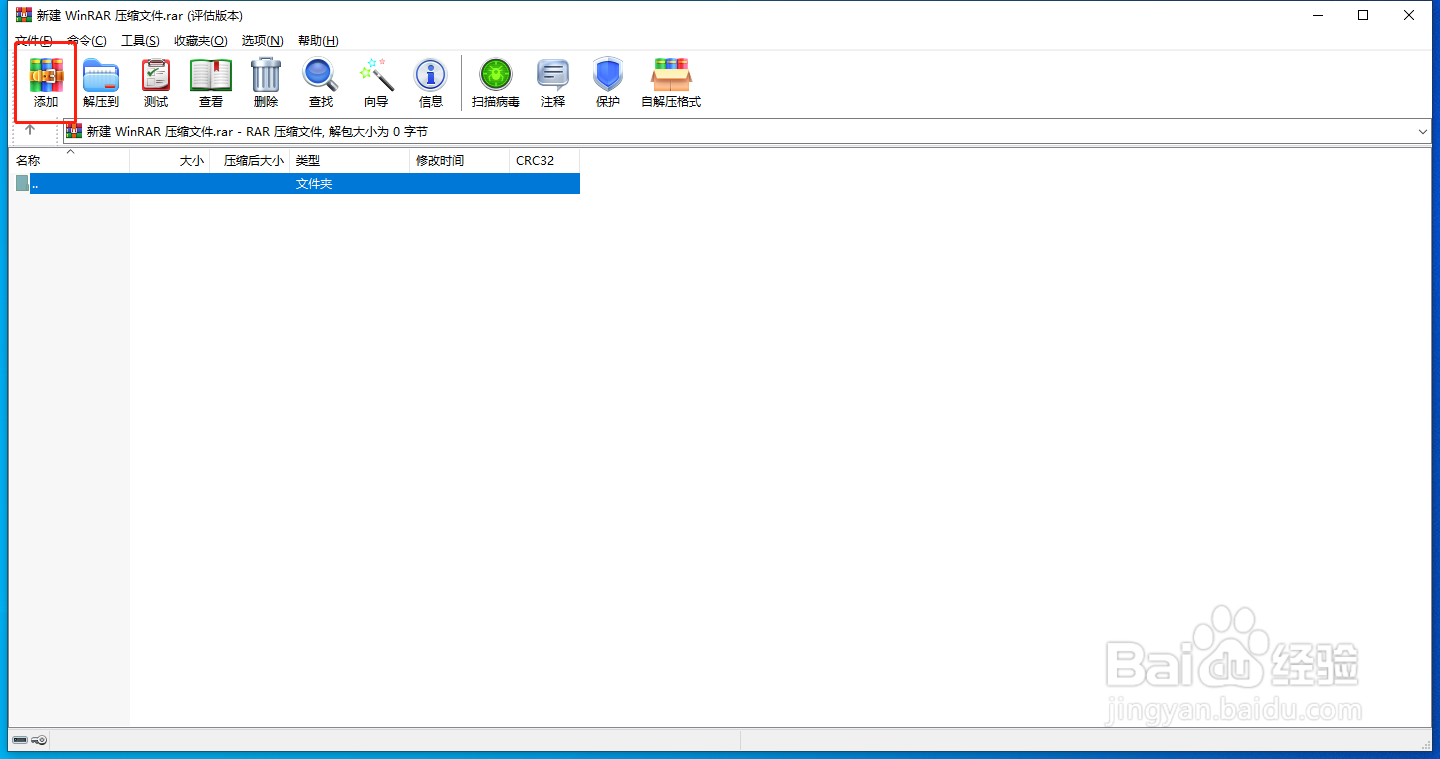Click the Delete (删除) trash icon
The width and height of the screenshot is (1440, 759).
266,82
